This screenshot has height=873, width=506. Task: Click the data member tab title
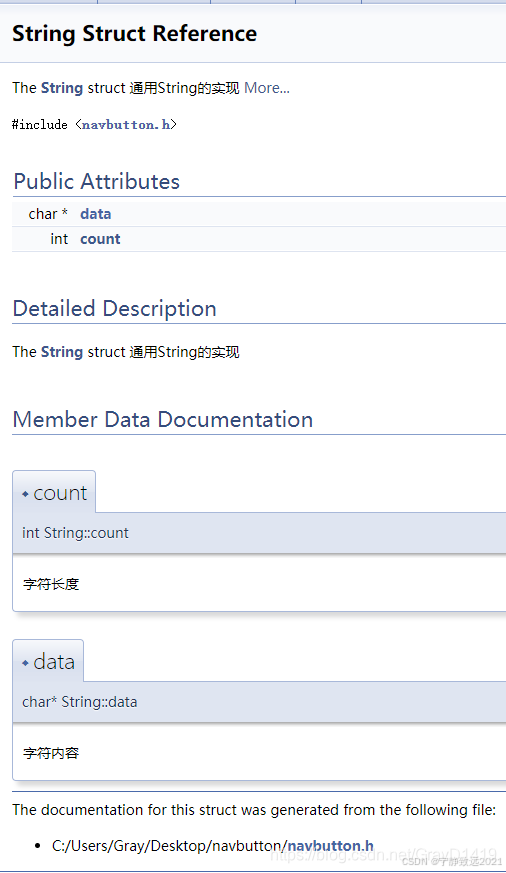tap(54, 662)
